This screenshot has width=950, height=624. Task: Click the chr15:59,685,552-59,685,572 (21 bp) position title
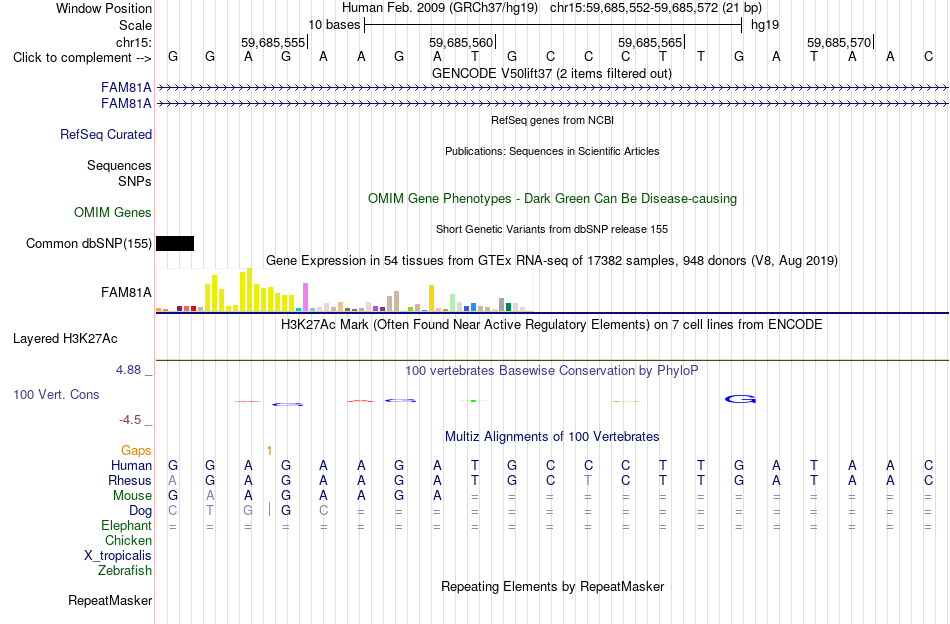tap(656, 8)
